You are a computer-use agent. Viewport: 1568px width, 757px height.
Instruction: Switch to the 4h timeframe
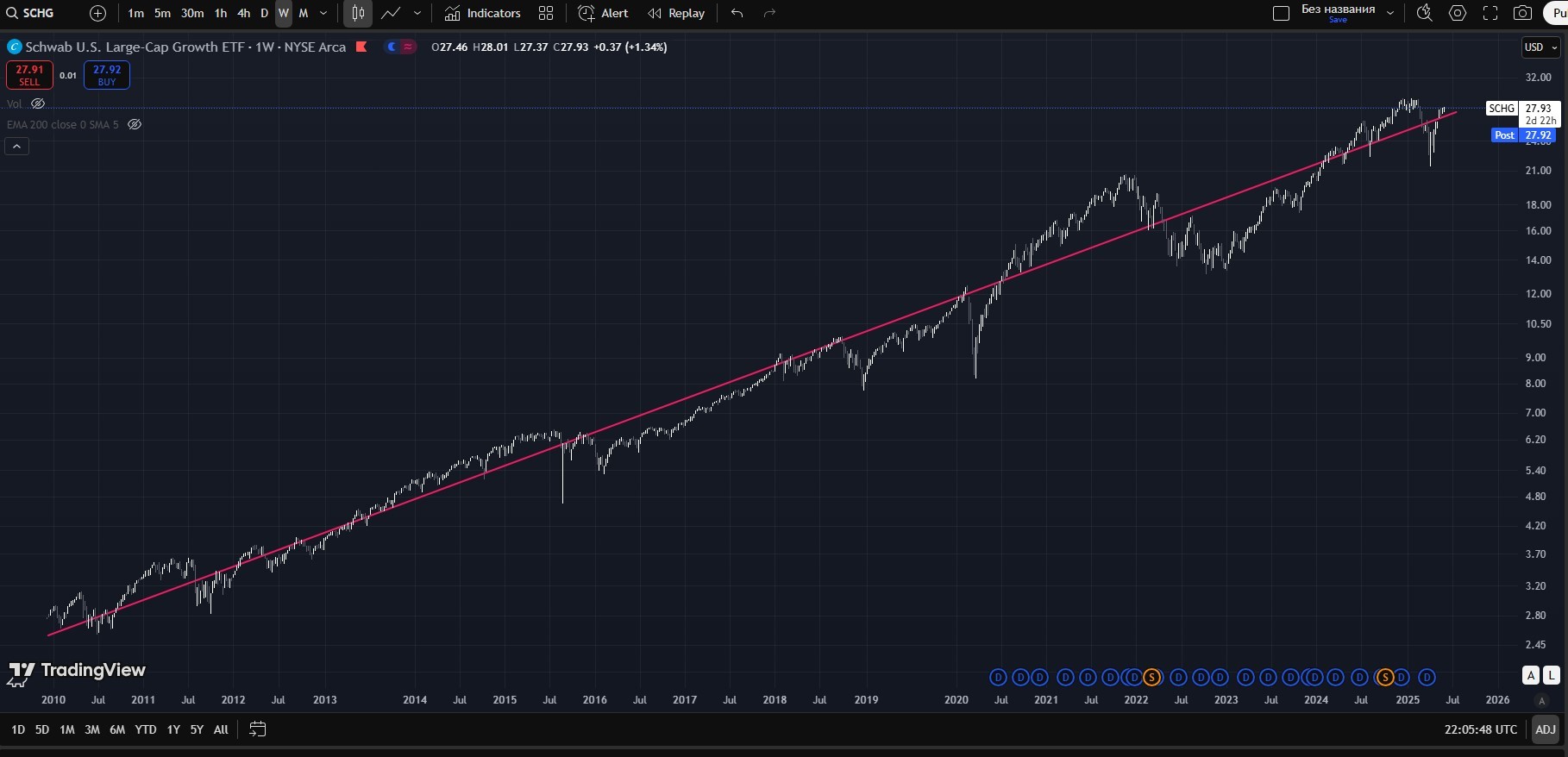(x=243, y=13)
